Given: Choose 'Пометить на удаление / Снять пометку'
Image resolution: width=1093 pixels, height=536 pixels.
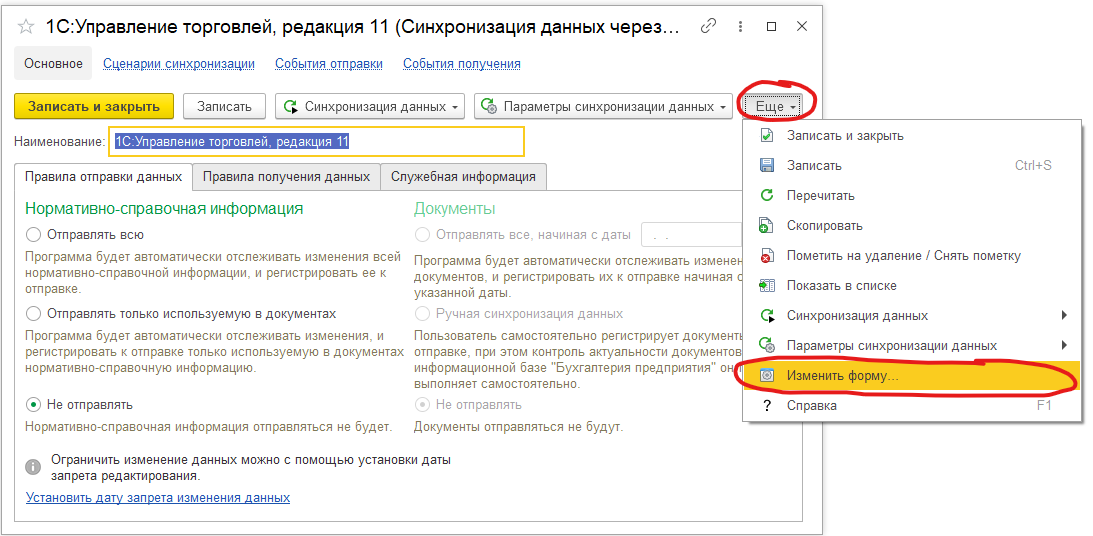Looking at the screenshot, I should point(912,255).
